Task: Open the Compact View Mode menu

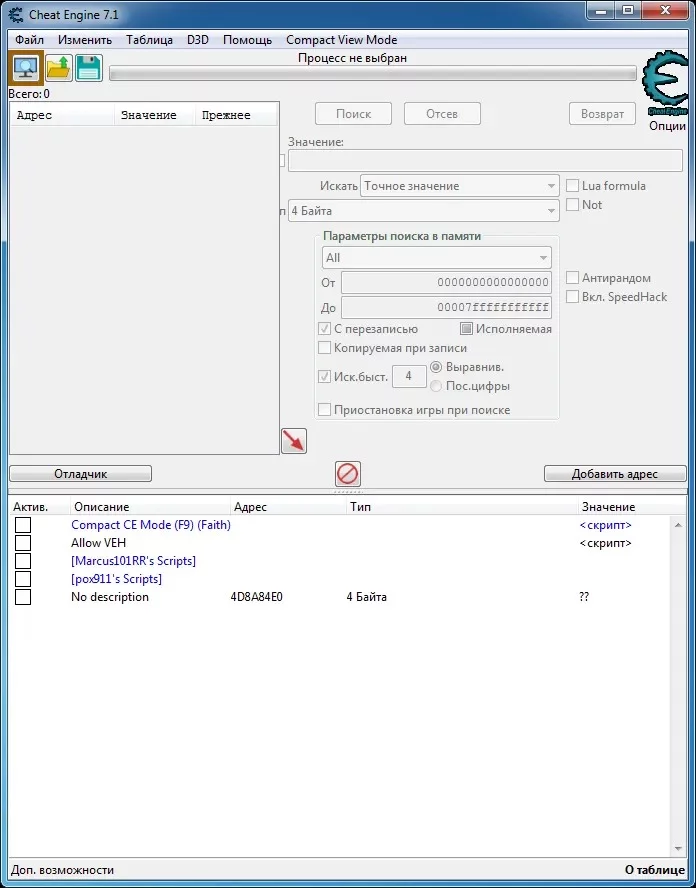Action: tap(341, 40)
